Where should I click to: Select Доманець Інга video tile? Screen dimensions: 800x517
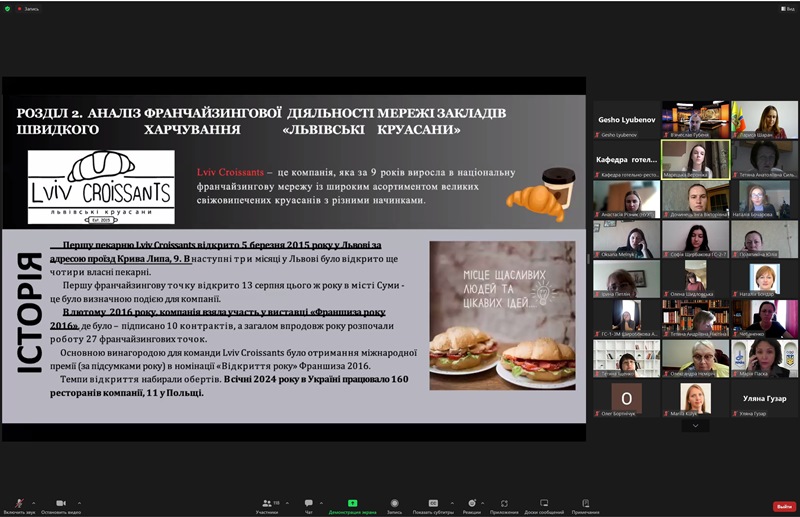[696, 200]
